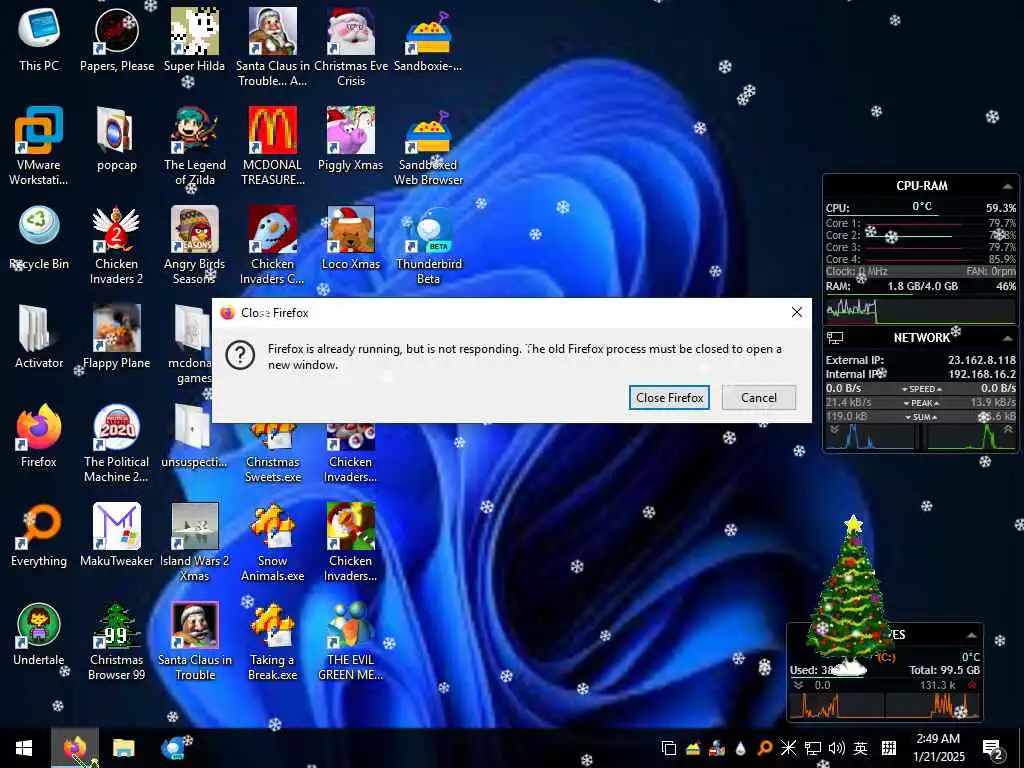Select the This PC desktop icon

39,39
